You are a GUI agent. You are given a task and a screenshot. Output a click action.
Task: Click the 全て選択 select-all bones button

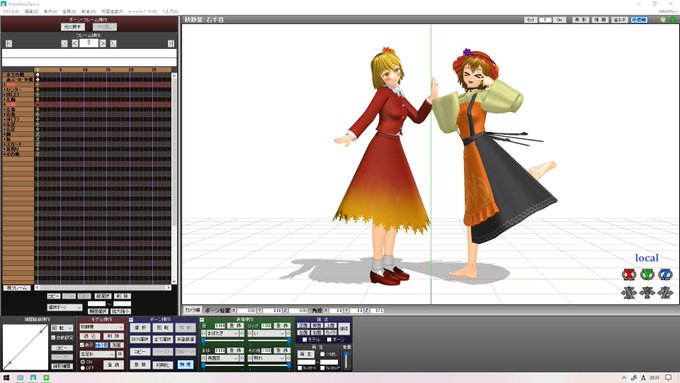[163, 339]
